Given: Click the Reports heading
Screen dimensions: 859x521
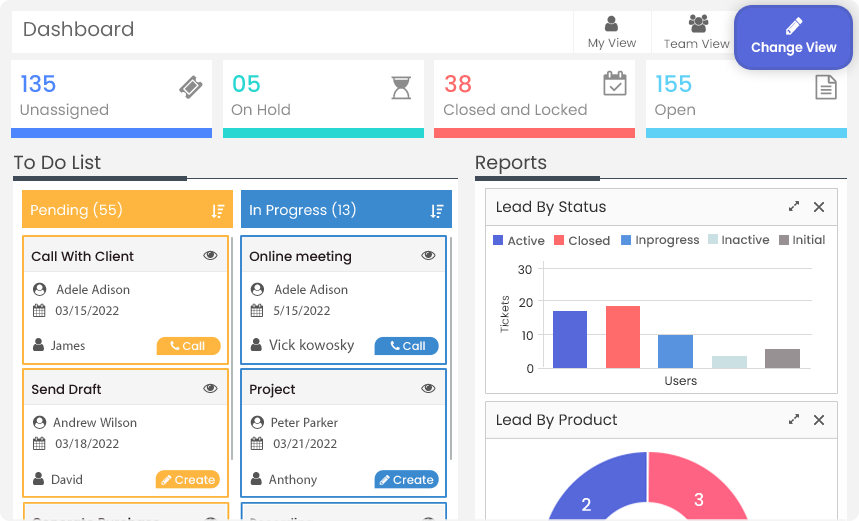Looking at the screenshot, I should coord(511,163).
